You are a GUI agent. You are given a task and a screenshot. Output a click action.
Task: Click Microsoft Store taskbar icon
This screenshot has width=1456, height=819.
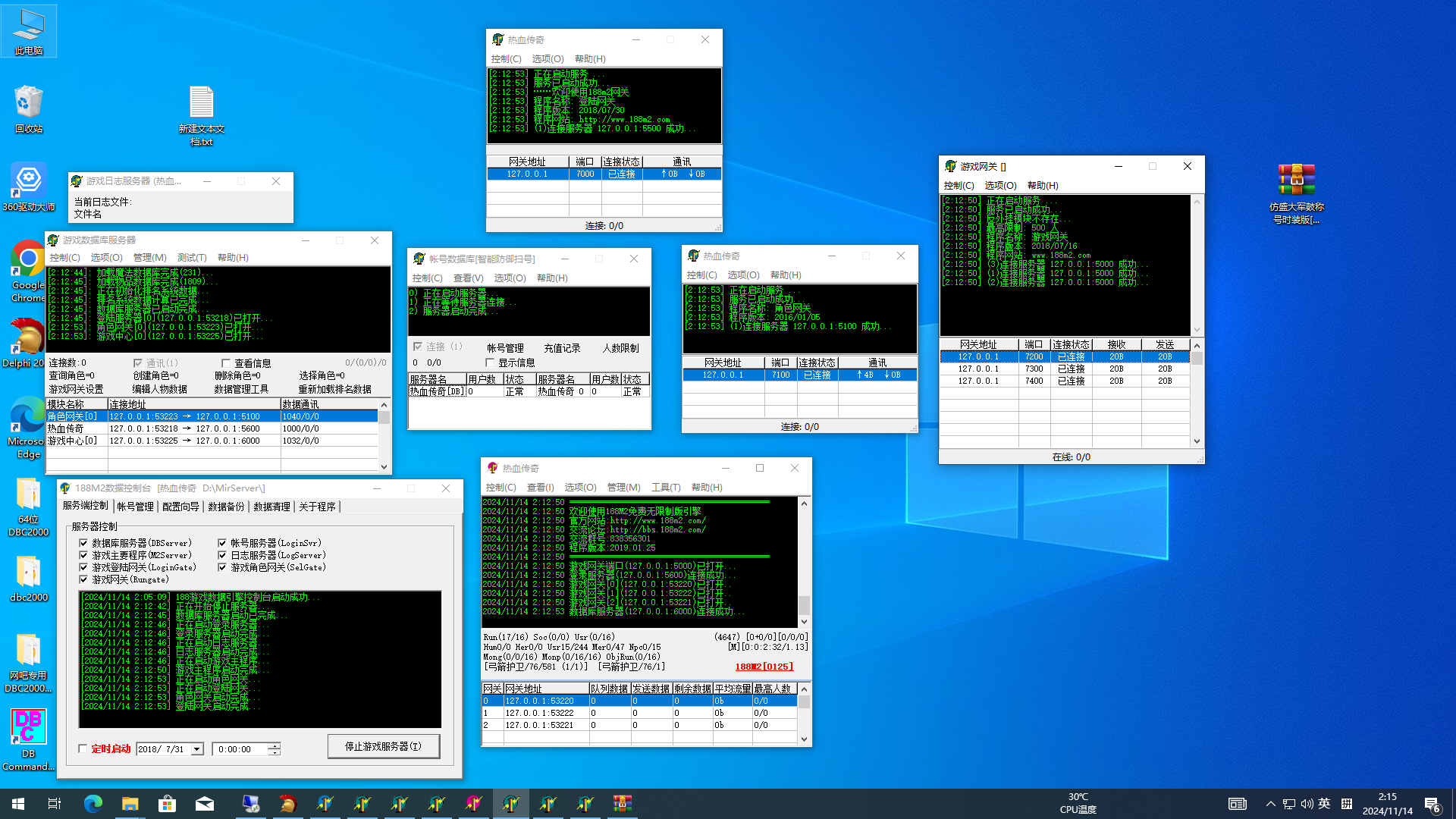click(x=167, y=804)
